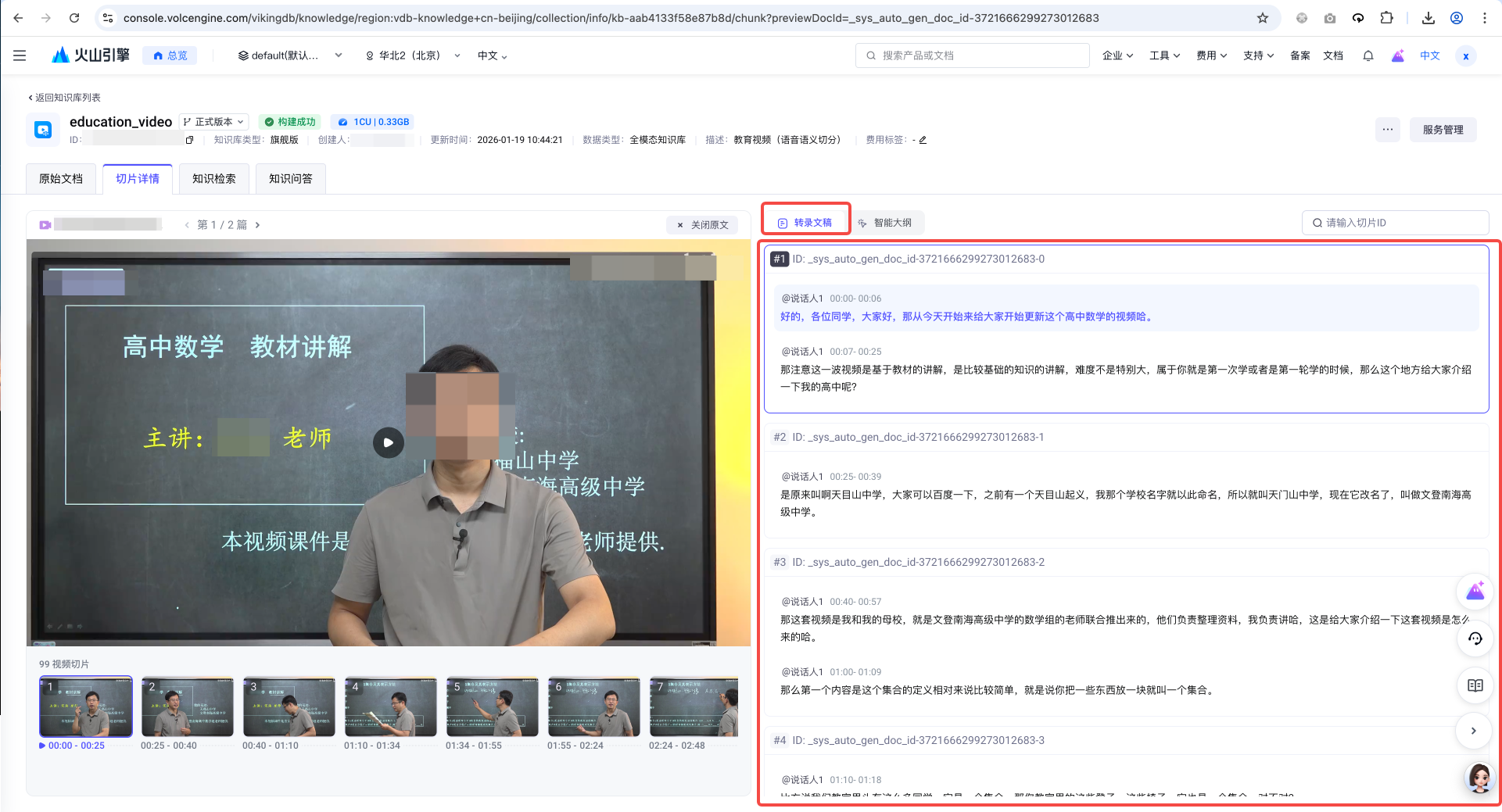Open the hamburger navigation menu
The height and width of the screenshot is (812, 1502).
tap(20, 55)
